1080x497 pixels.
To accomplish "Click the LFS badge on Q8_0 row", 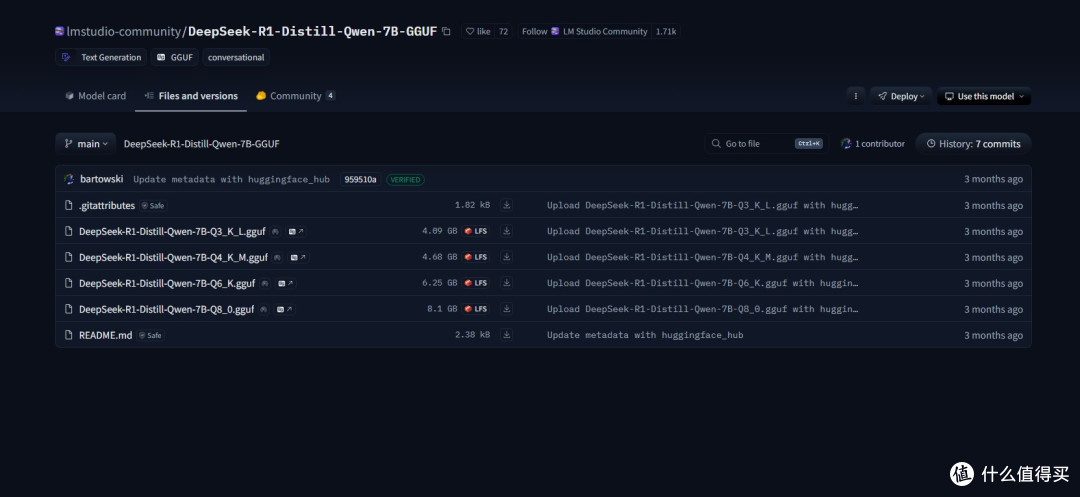I will coord(476,308).
